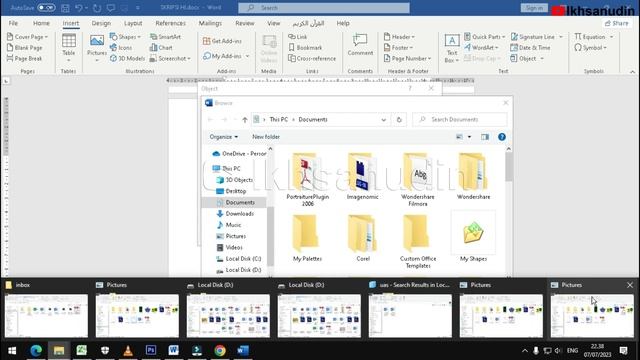This screenshot has height=360, width=640.
Task: Switch to the References tab
Action: click(x=171, y=23)
